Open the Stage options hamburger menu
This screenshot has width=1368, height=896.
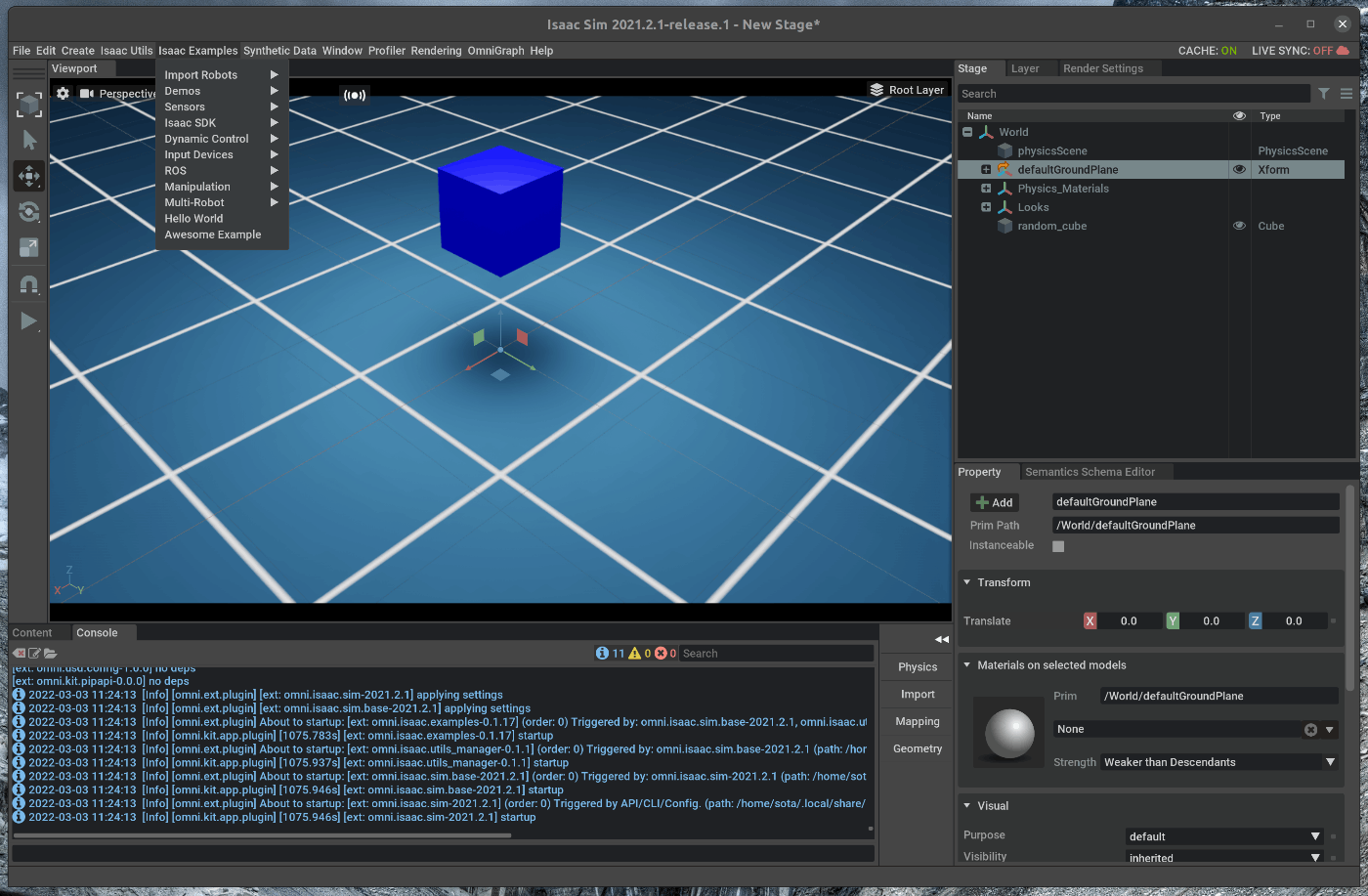coord(1347,94)
